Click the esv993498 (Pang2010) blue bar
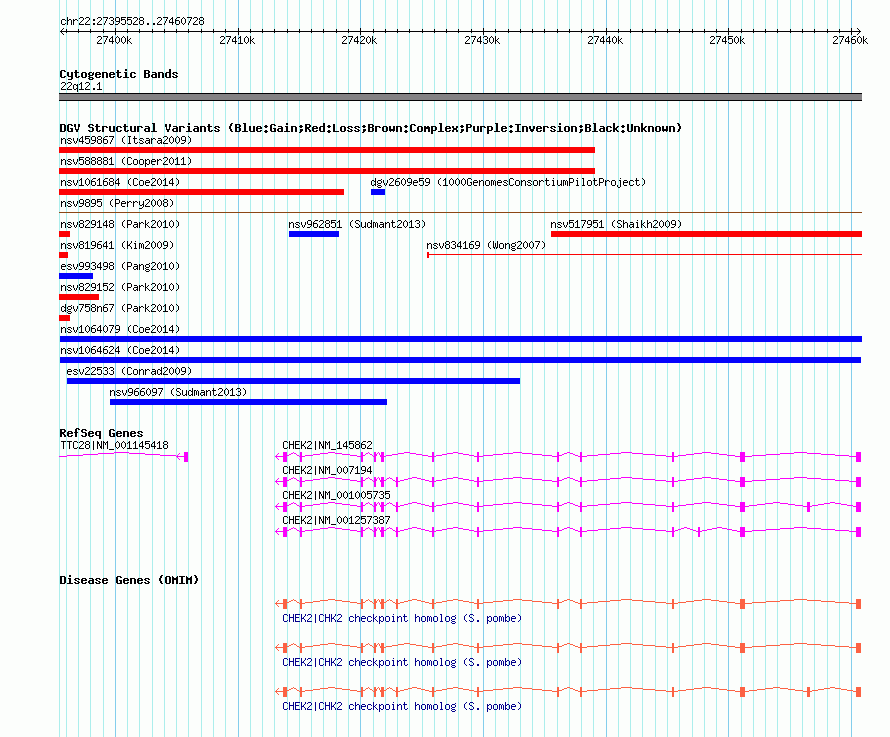The height and width of the screenshot is (737, 890). (76, 276)
